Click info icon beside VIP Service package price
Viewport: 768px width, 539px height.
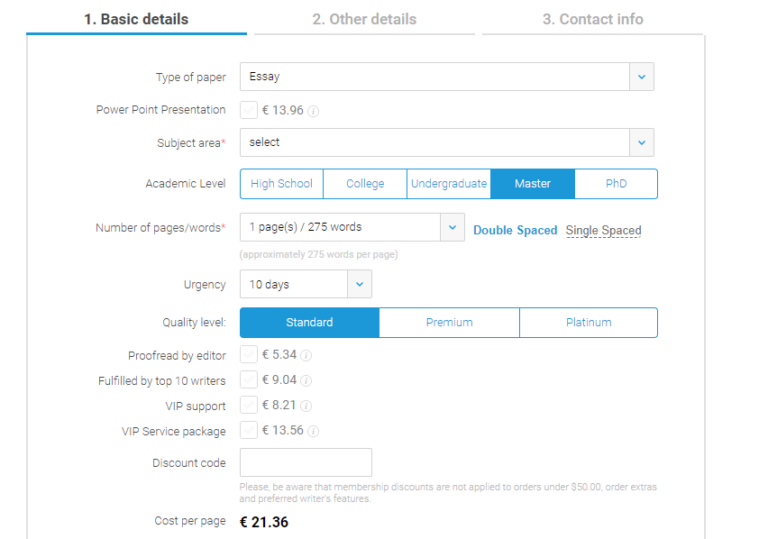pyautogui.click(x=313, y=432)
